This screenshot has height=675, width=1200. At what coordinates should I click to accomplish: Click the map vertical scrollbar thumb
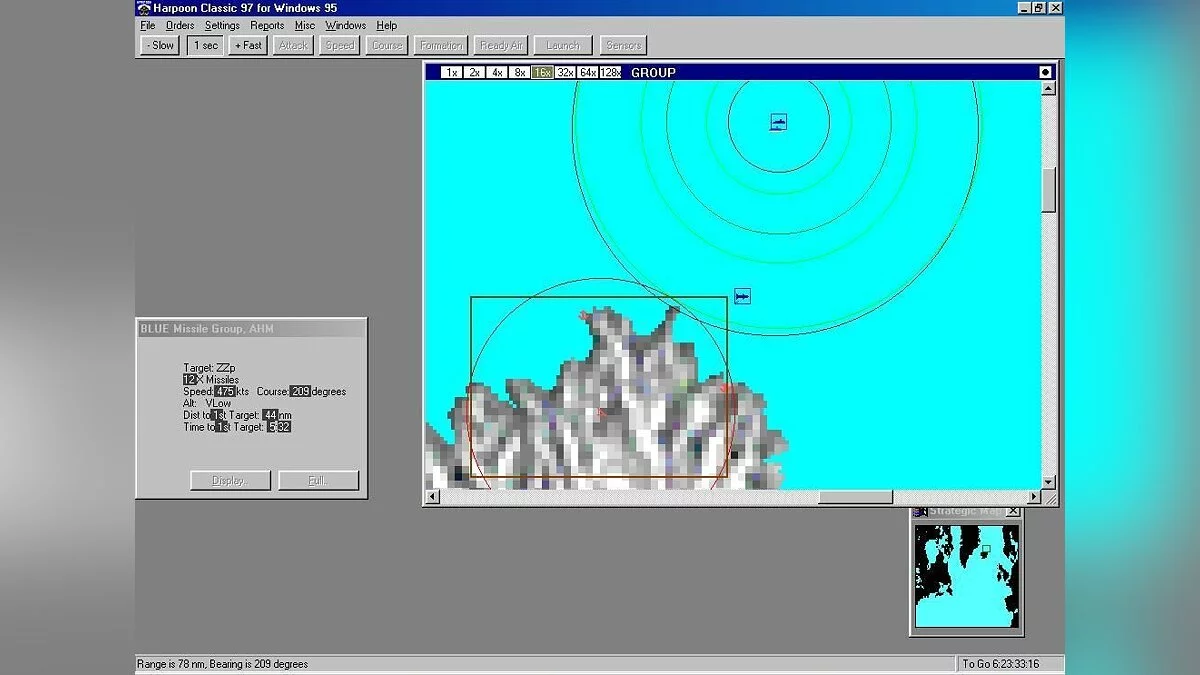(x=1048, y=190)
